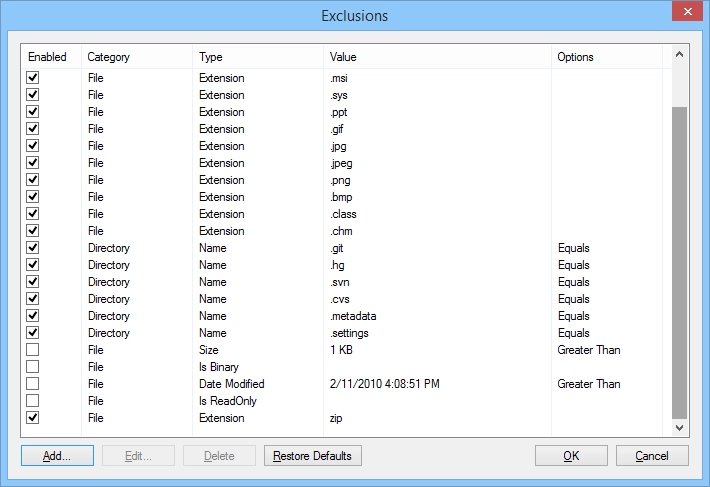
Task: Select the Date Modified type cell
Action: pyautogui.click(x=231, y=384)
